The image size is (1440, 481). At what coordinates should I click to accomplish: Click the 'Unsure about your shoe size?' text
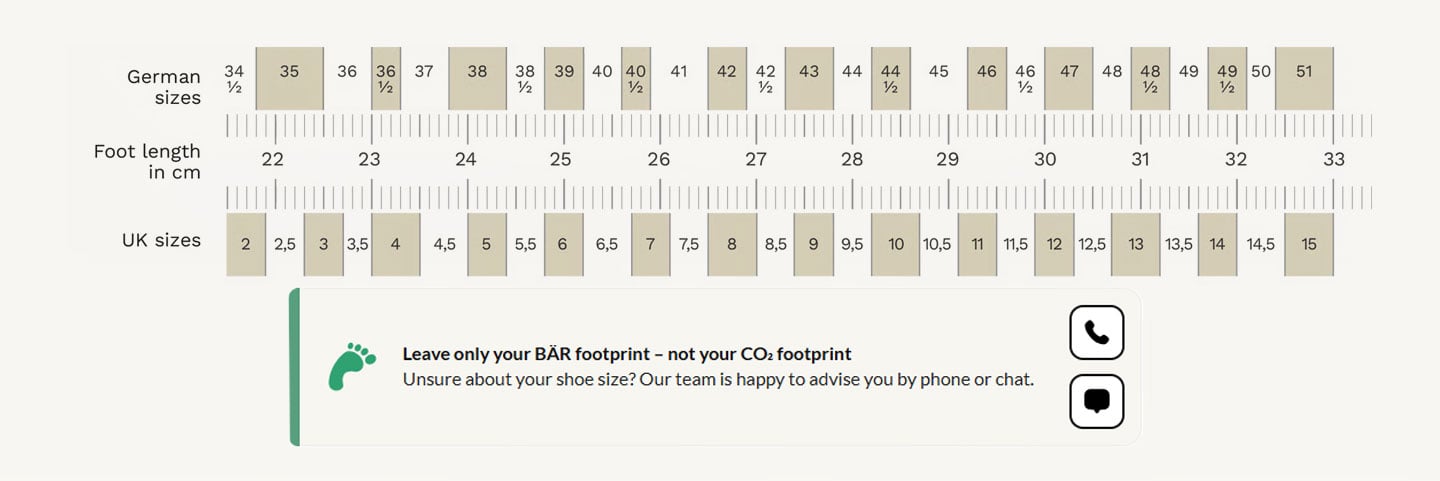tap(498, 380)
